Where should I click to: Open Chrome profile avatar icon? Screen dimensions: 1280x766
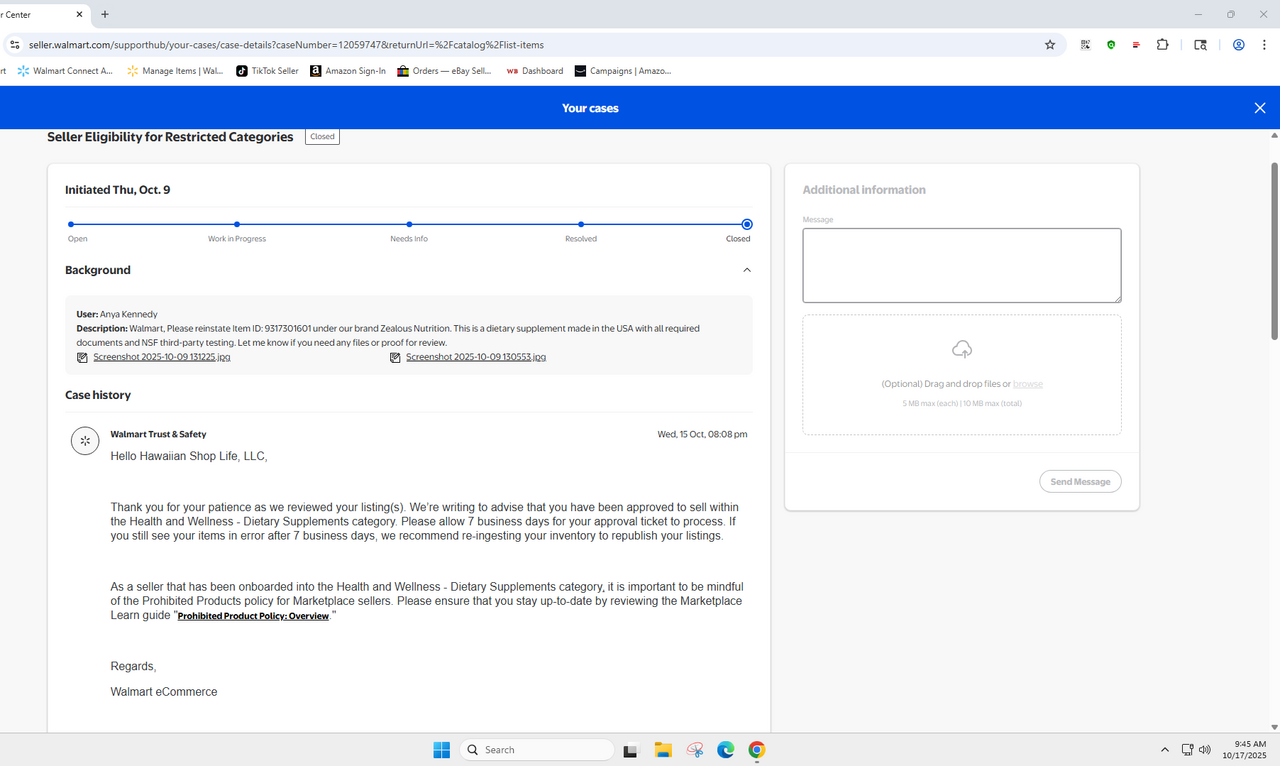(x=1238, y=45)
